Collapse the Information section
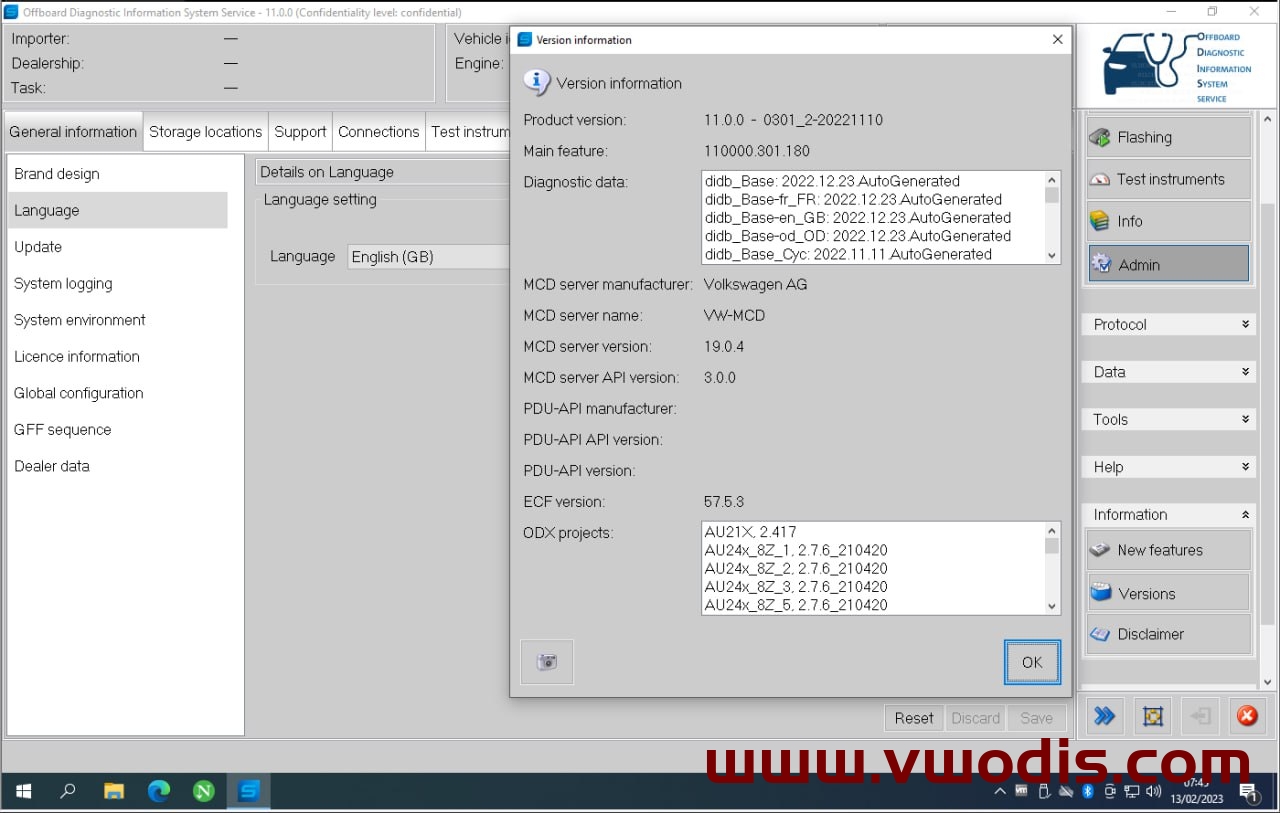Viewport: 1280px width, 813px height. tap(1169, 514)
